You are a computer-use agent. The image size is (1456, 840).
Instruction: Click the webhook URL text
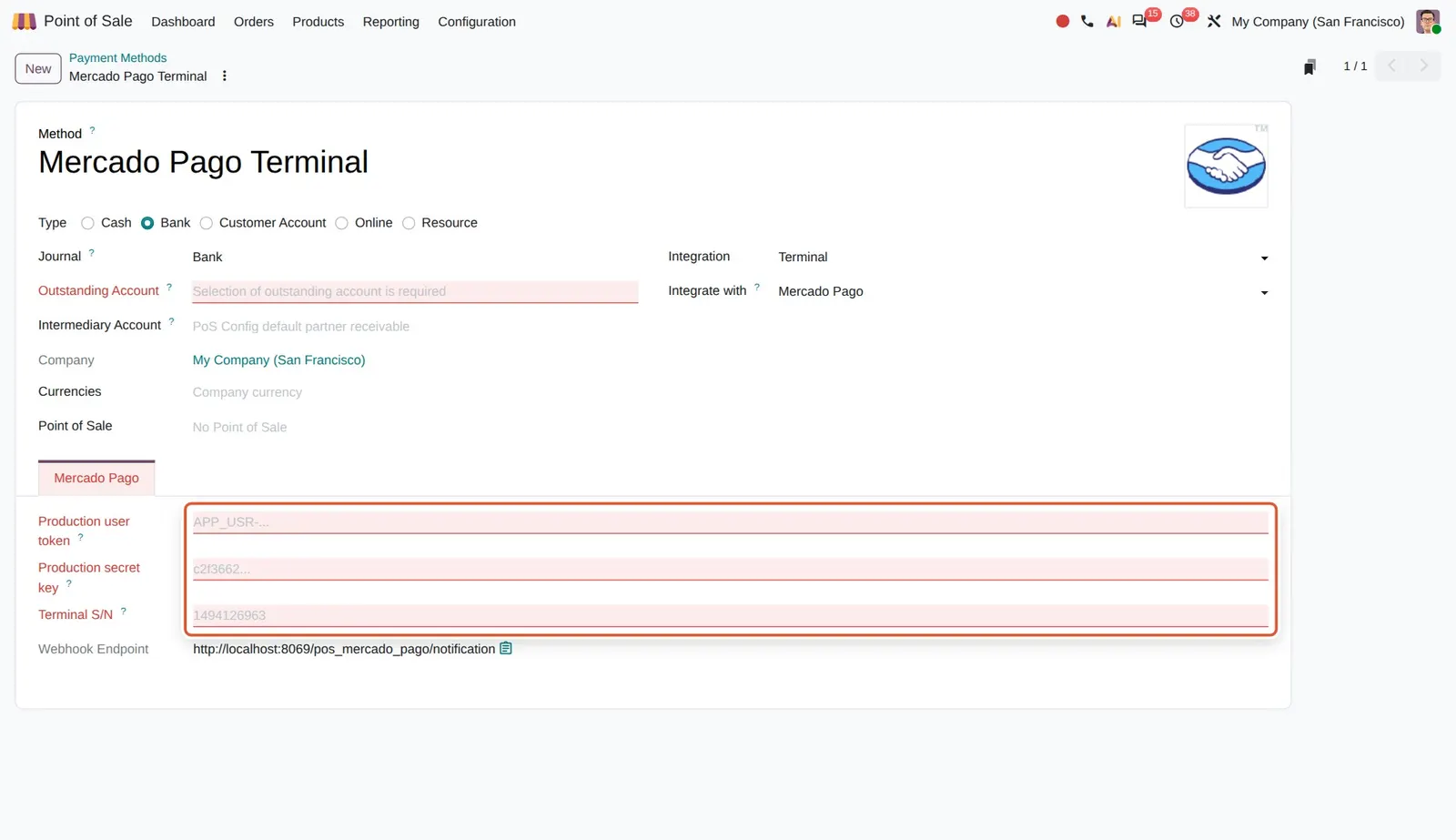pyautogui.click(x=344, y=649)
